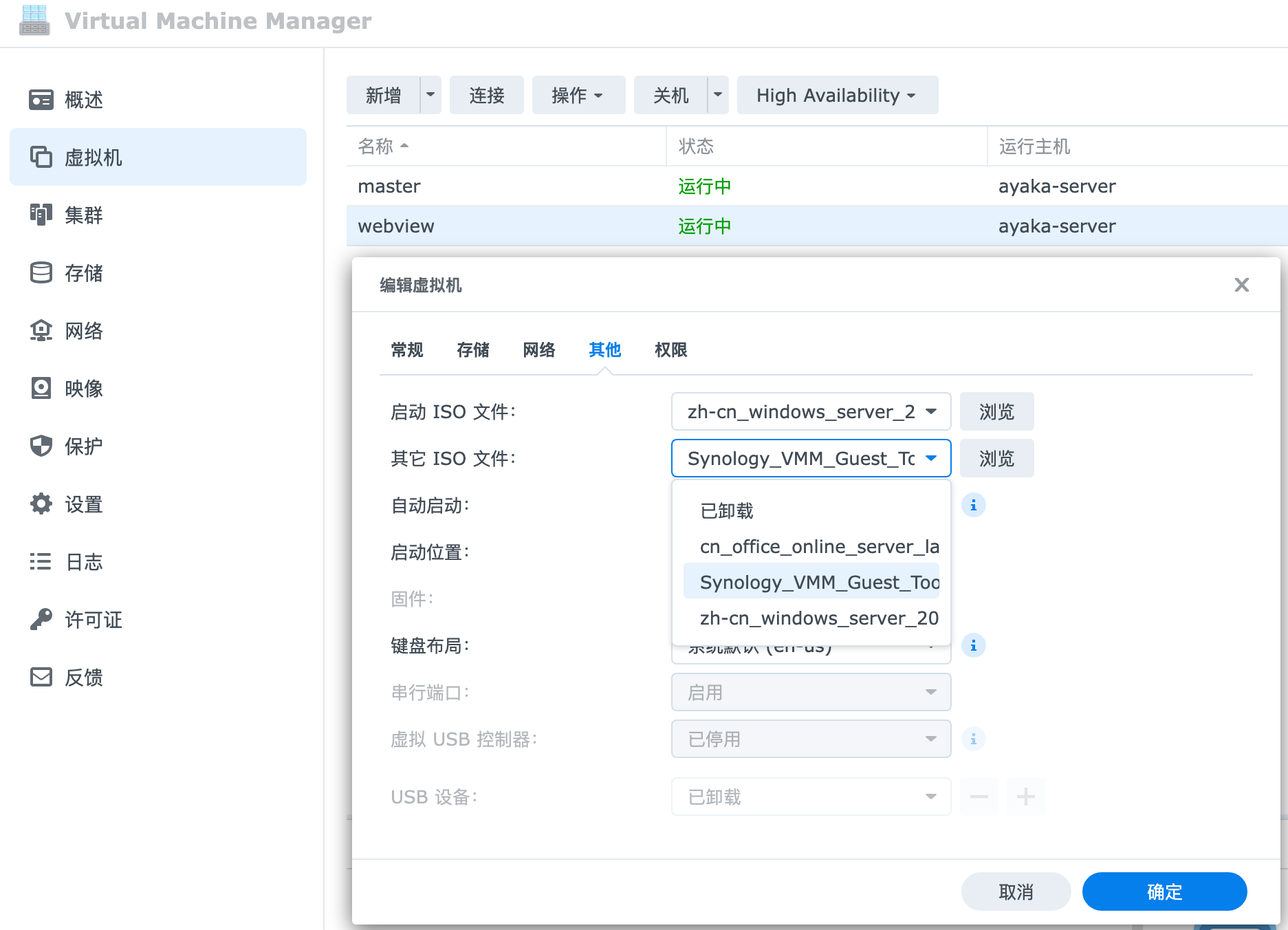Open the Image (映像) disk icon
Image resolution: width=1288 pixels, height=930 pixels.
pyautogui.click(x=41, y=389)
